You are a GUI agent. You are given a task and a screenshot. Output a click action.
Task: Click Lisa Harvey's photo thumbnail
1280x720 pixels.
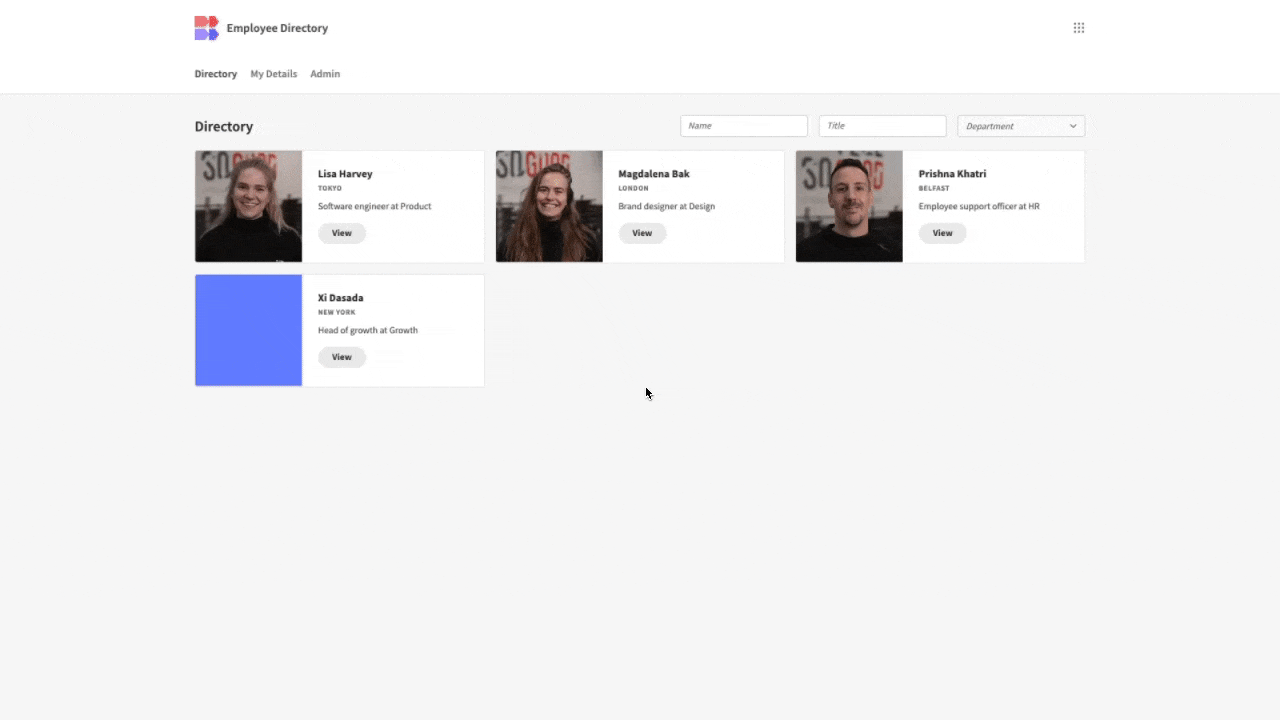(248, 206)
